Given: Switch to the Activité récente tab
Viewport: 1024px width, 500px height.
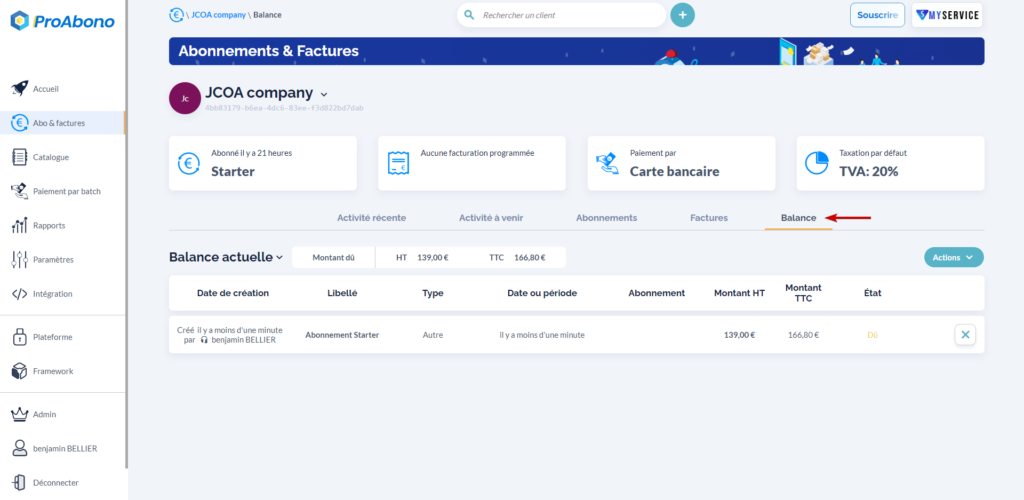Looking at the screenshot, I should point(372,218).
